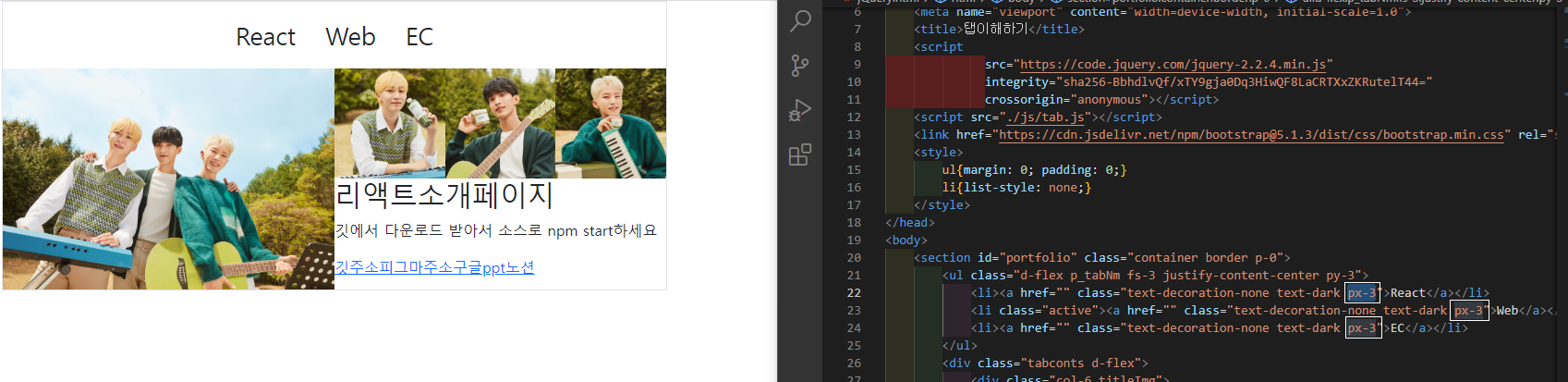The width and height of the screenshot is (1568, 382).
Task: Switch to the EC tab on page
Action: pyautogui.click(x=419, y=37)
